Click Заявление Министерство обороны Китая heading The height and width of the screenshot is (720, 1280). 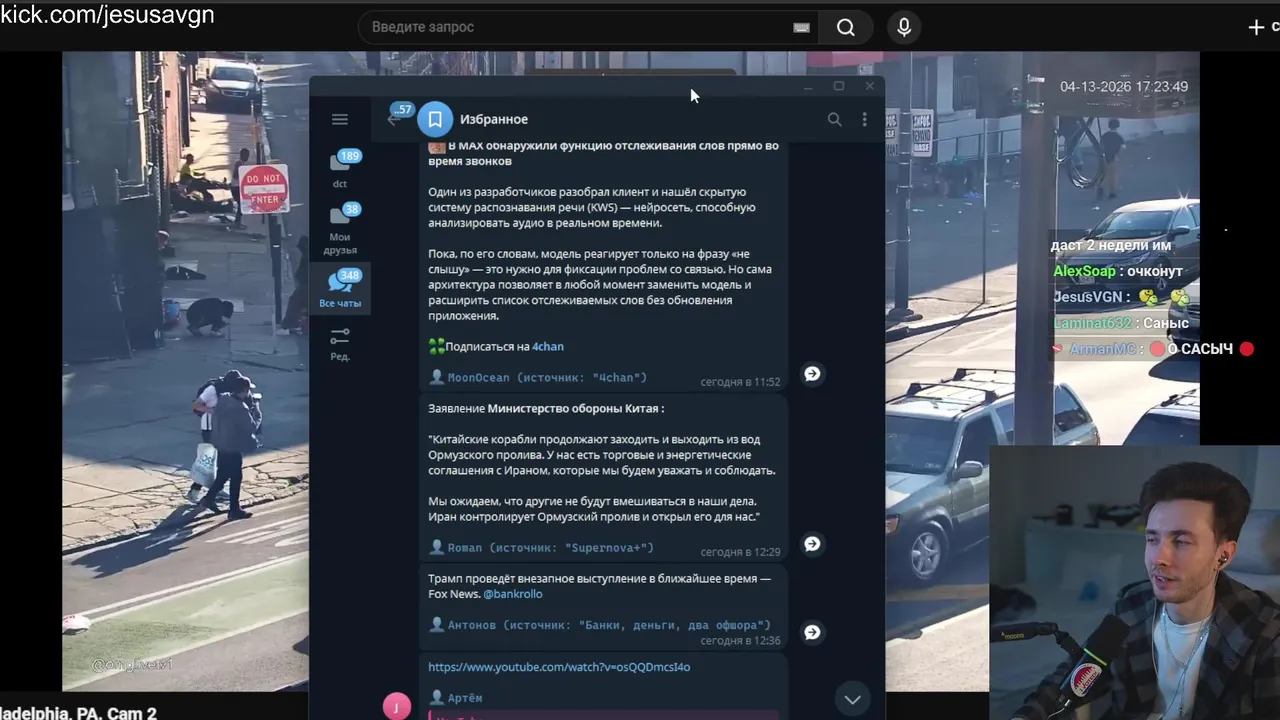tap(546, 409)
